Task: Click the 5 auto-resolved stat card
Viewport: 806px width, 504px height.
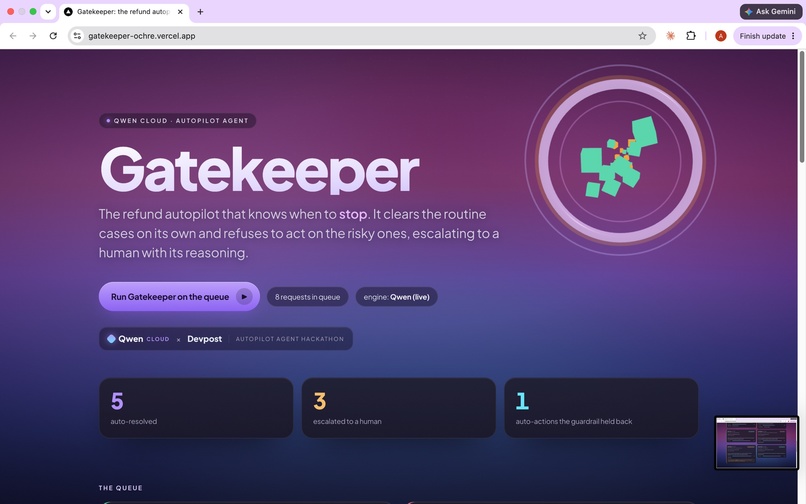Action: click(x=196, y=408)
